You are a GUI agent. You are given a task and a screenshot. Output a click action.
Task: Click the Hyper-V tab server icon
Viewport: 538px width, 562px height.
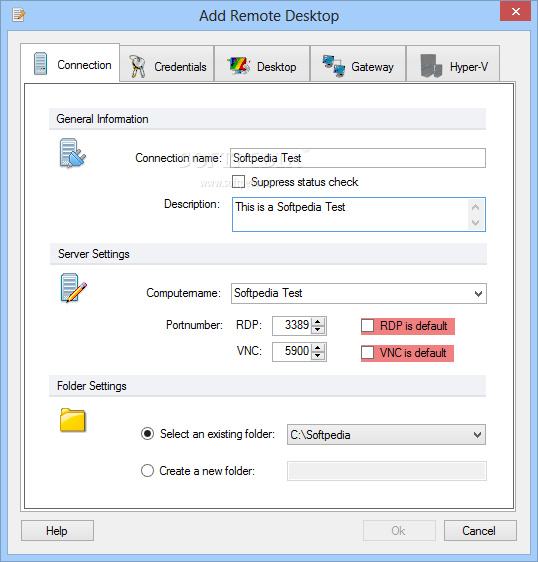tap(431, 66)
